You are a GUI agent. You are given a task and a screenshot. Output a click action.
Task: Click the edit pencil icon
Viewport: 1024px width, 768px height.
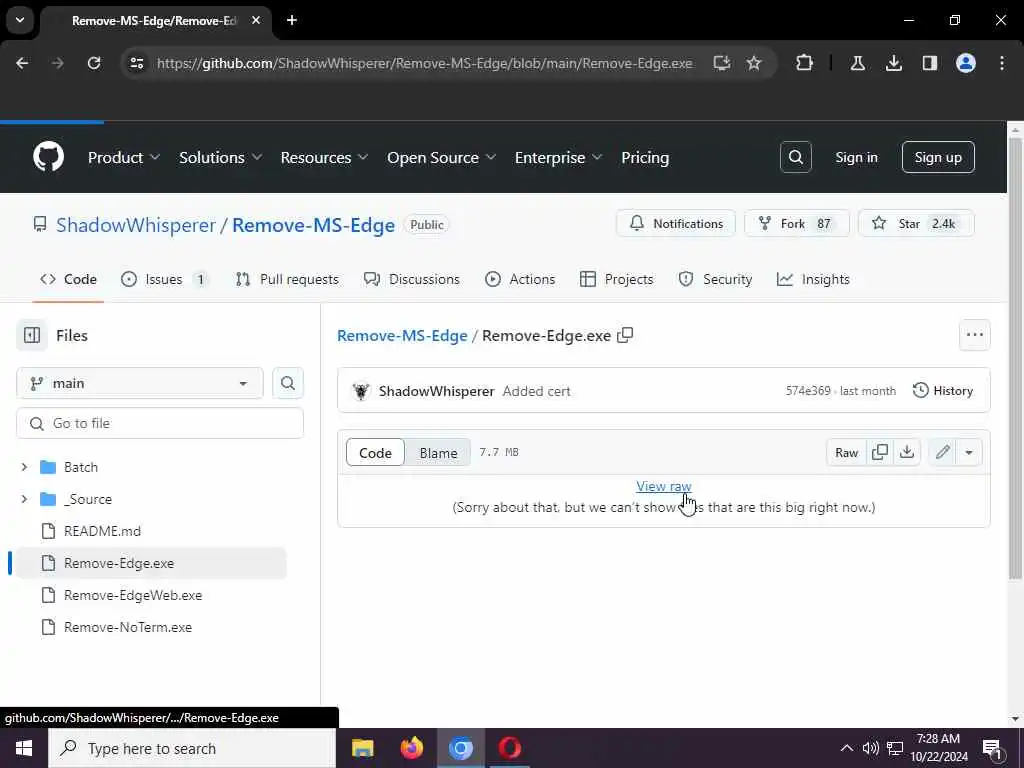tap(942, 452)
